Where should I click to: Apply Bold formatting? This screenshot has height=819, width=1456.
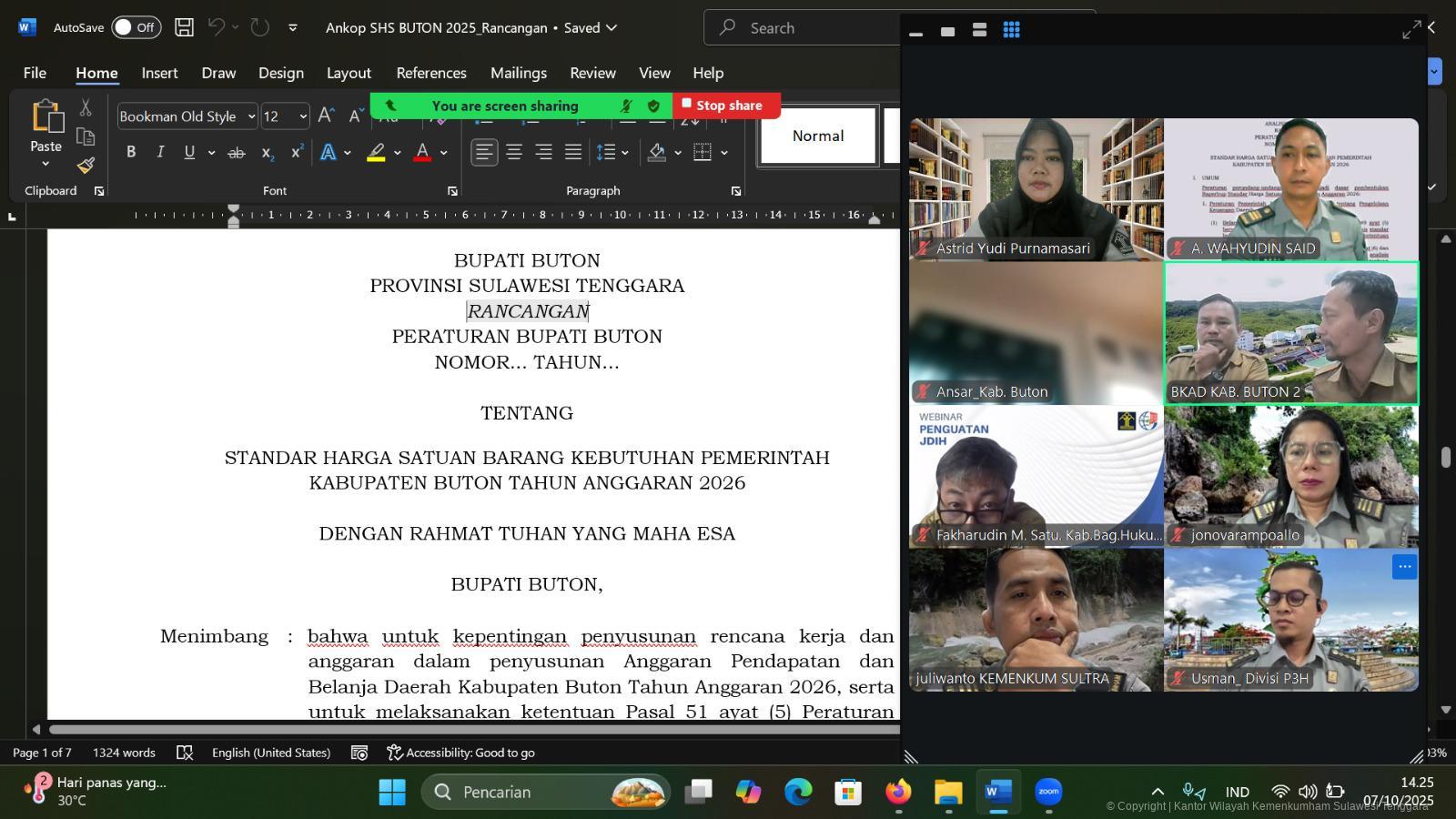131,152
